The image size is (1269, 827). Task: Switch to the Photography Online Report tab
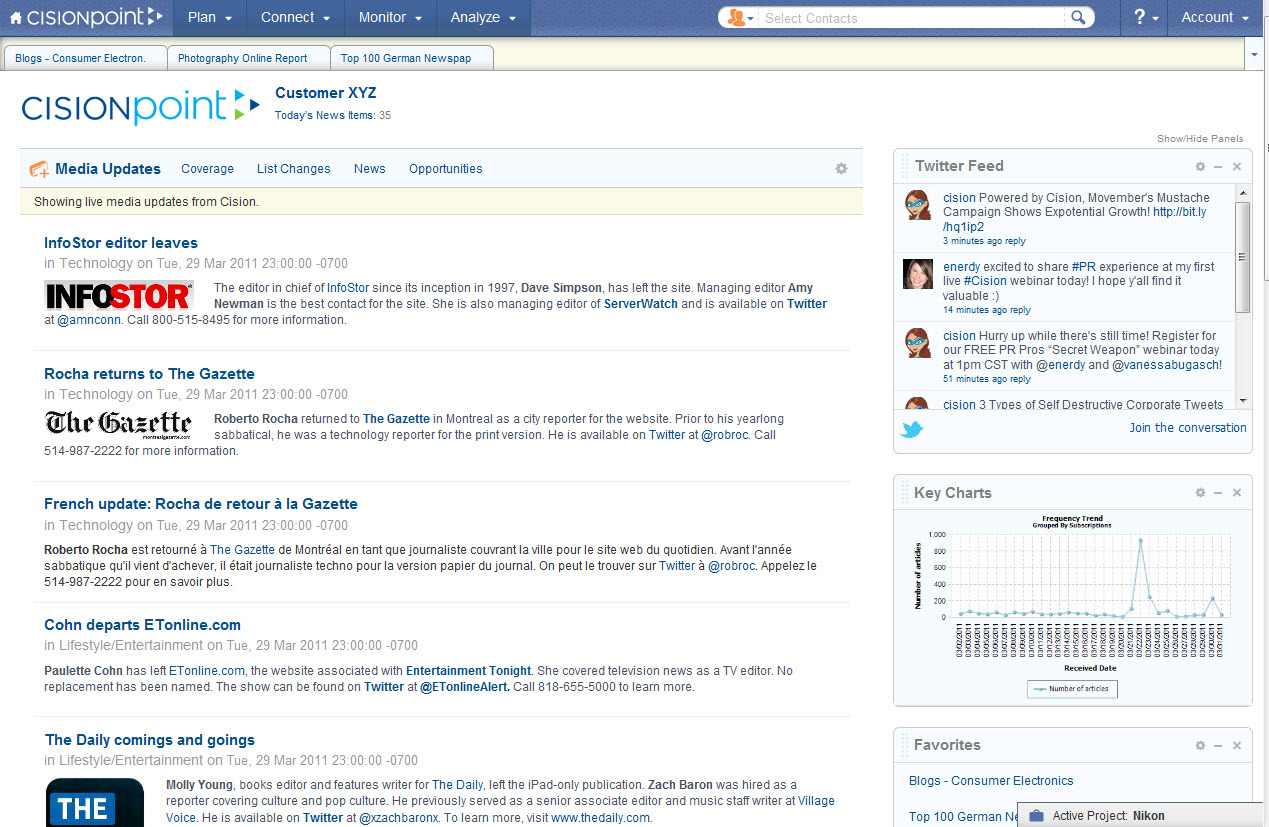click(247, 57)
